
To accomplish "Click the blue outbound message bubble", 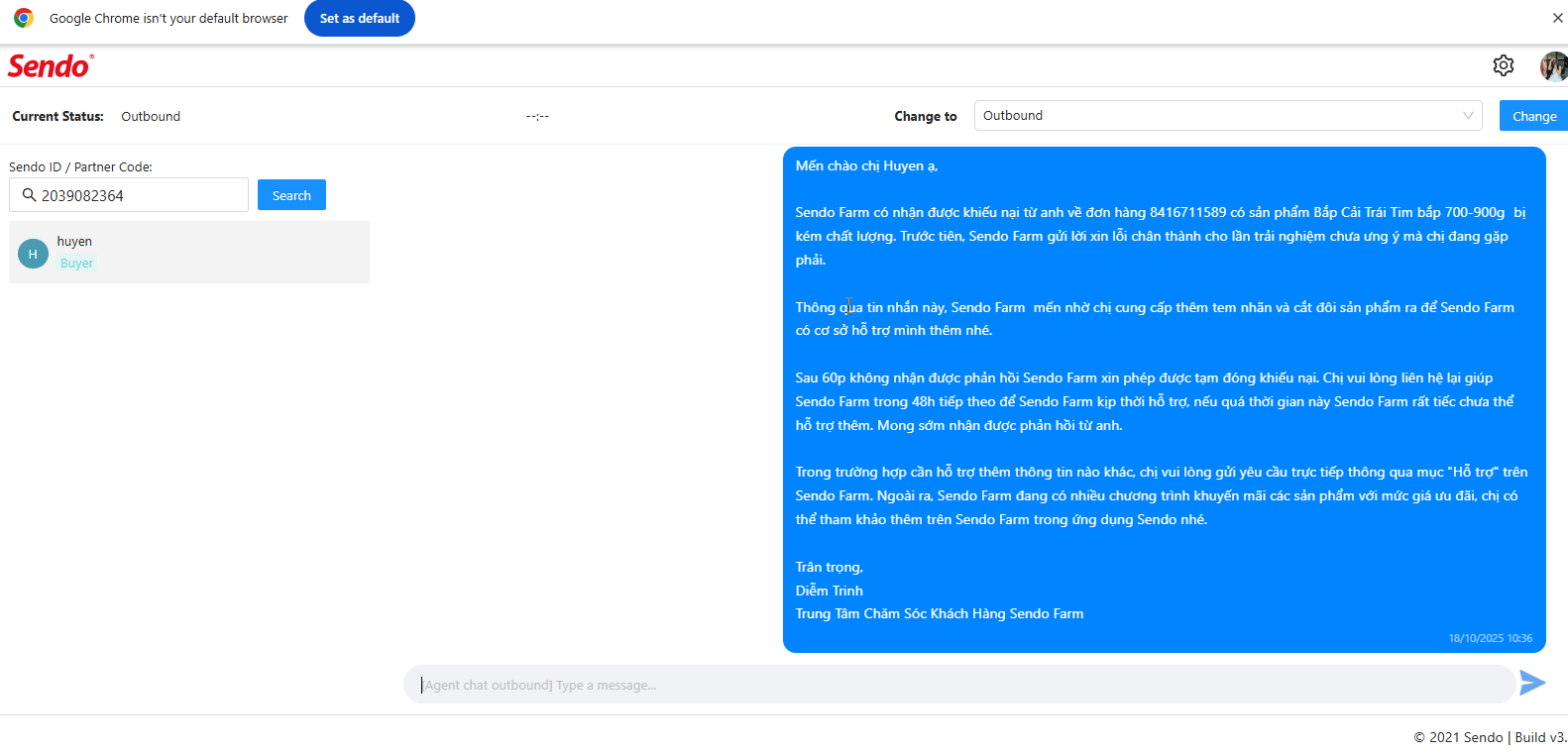I will 1164,398.
